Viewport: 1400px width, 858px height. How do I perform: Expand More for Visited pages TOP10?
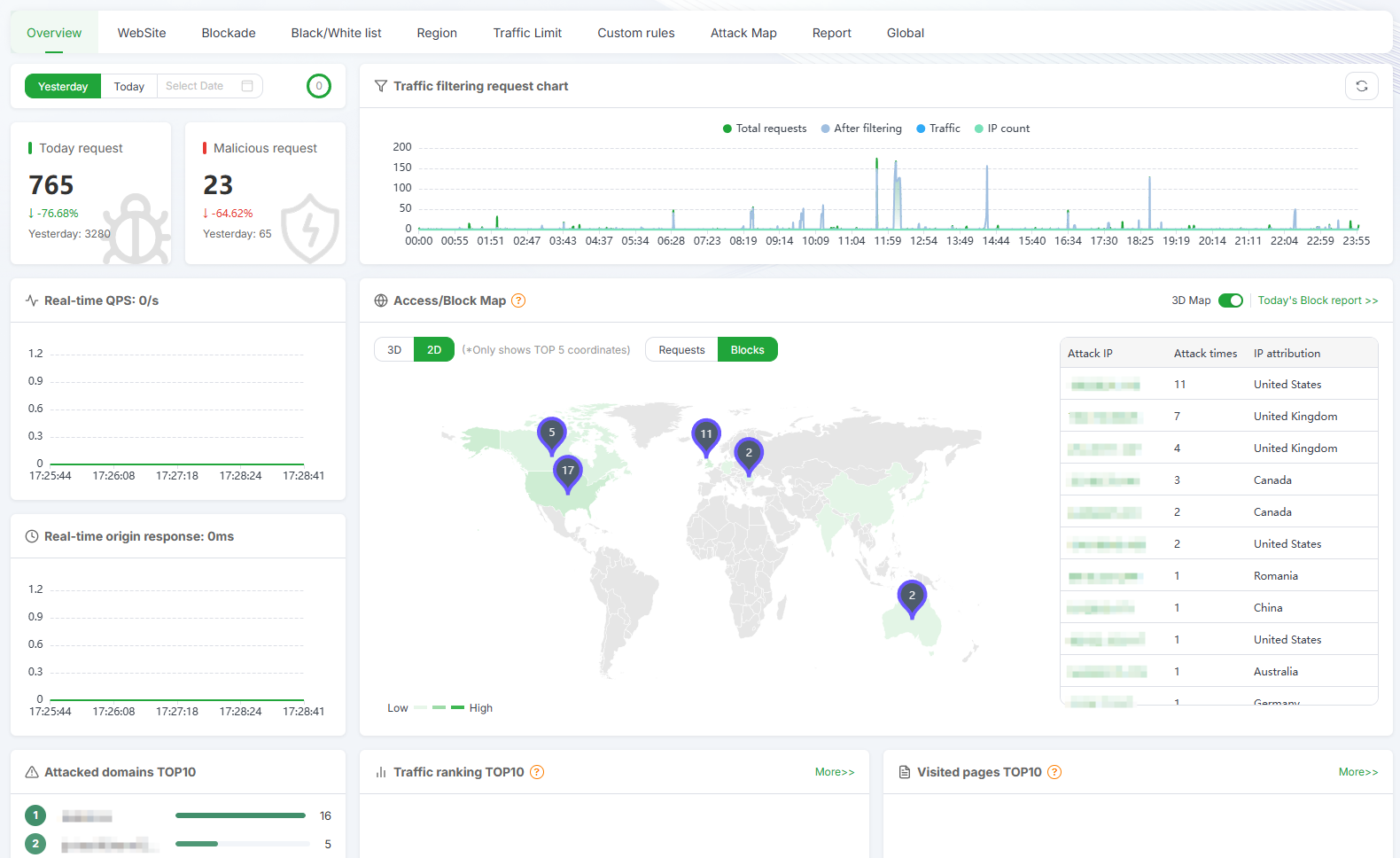coord(1357,772)
